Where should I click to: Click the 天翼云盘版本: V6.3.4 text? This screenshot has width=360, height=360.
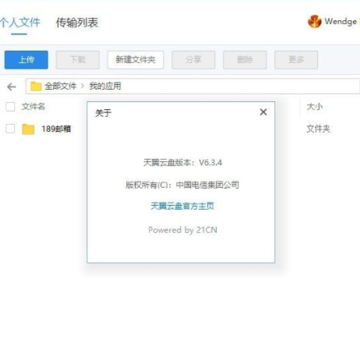click(x=183, y=163)
